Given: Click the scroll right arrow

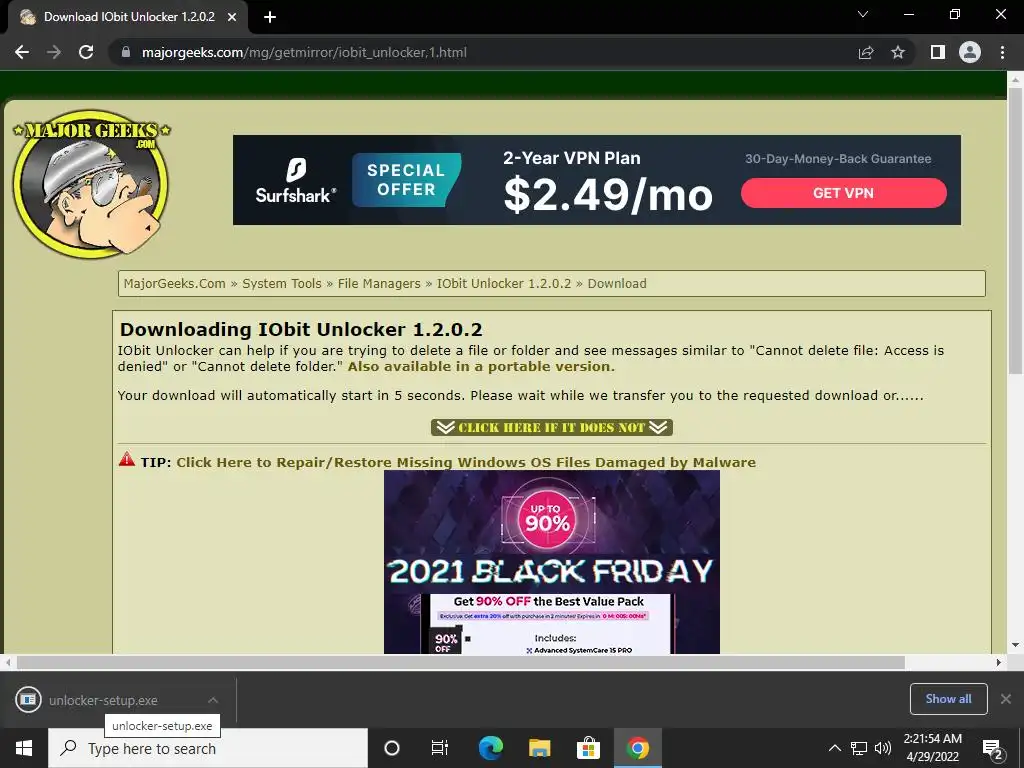Looking at the screenshot, I should point(999,662).
